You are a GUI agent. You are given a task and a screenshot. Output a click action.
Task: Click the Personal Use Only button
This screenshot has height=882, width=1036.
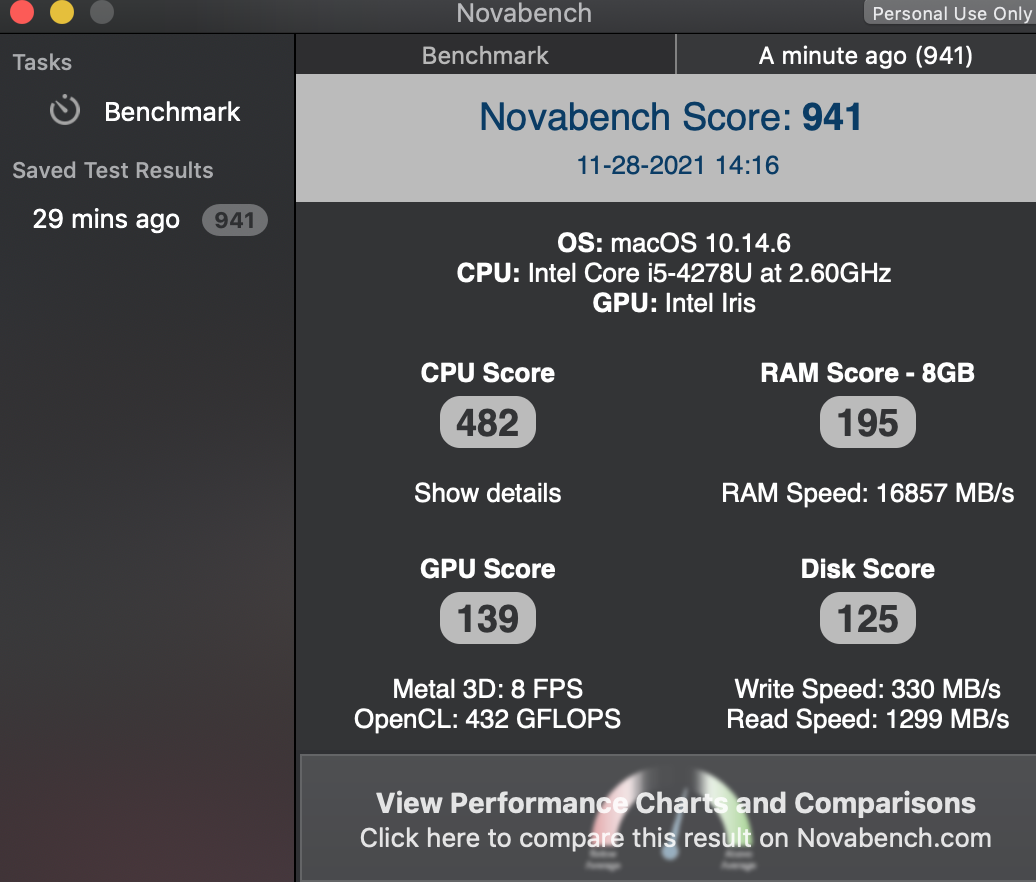click(950, 13)
